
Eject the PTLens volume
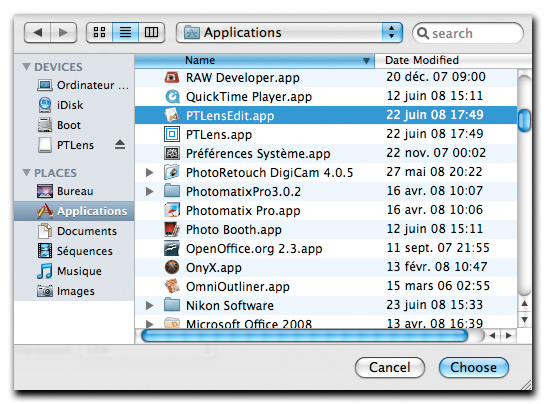pos(120,145)
